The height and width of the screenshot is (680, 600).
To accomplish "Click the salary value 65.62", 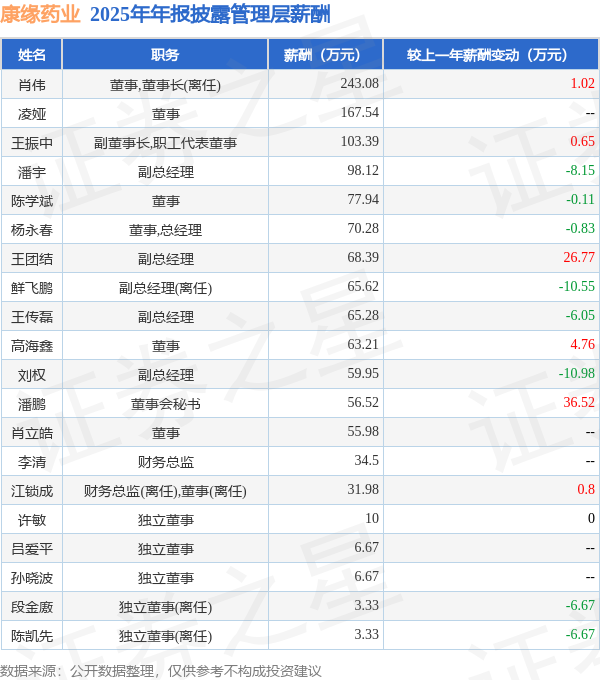I will click(363, 286).
